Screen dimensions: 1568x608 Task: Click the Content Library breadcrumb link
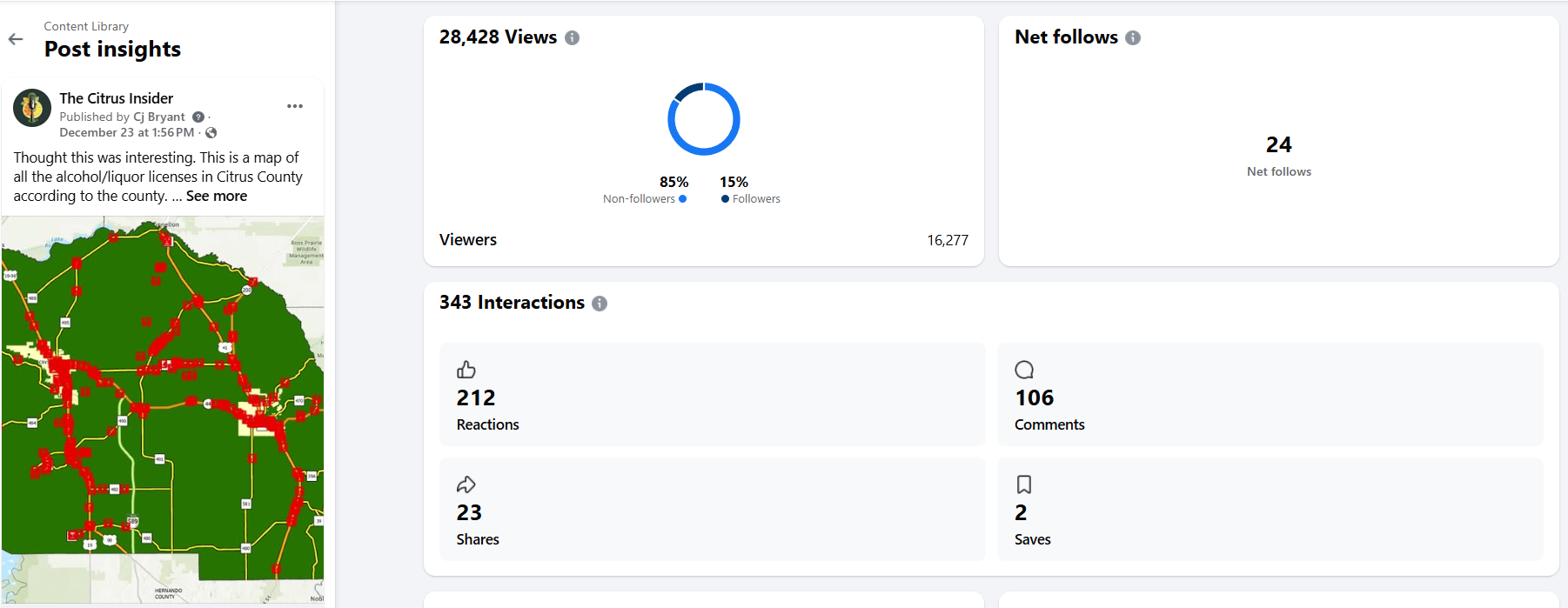click(86, 26)
